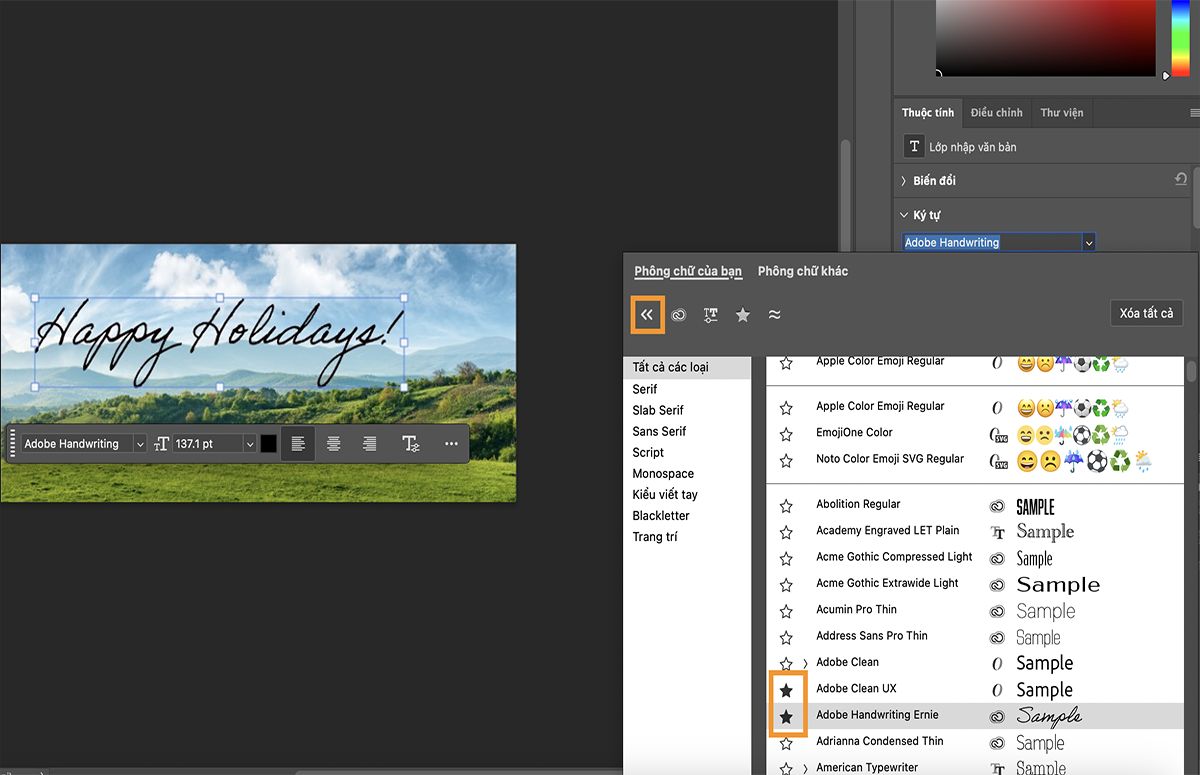
Task: Open the text warp options icon in options bar
Action: [411, 443]
